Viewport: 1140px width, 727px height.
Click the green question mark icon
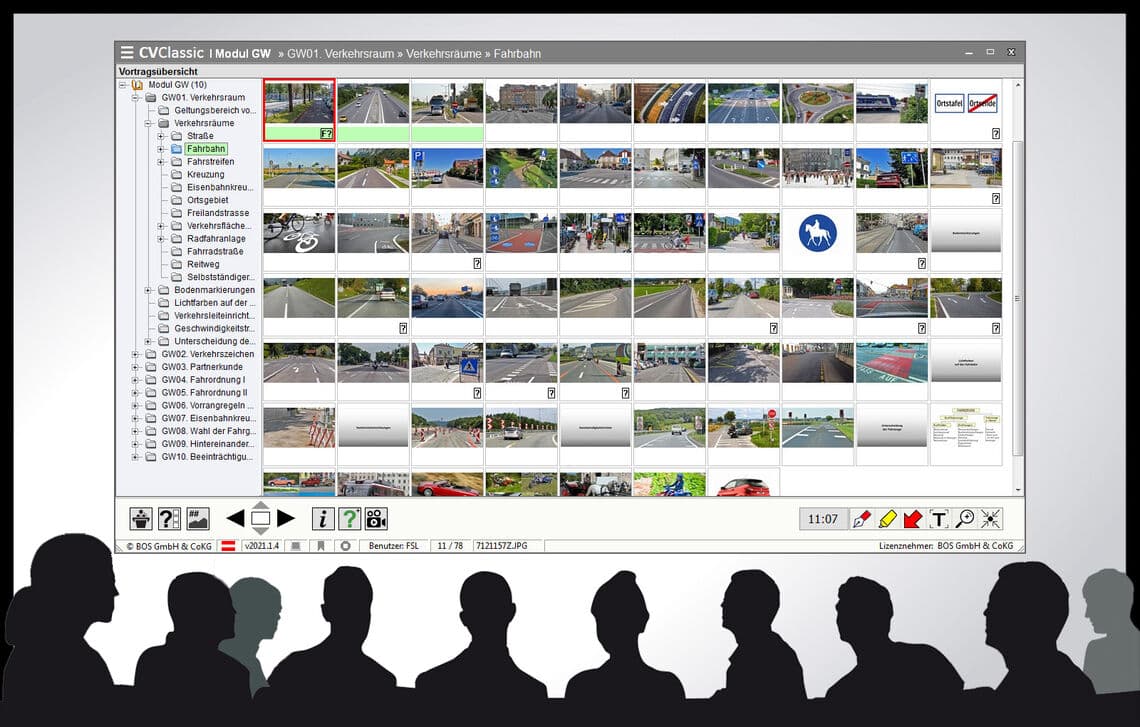350,518
